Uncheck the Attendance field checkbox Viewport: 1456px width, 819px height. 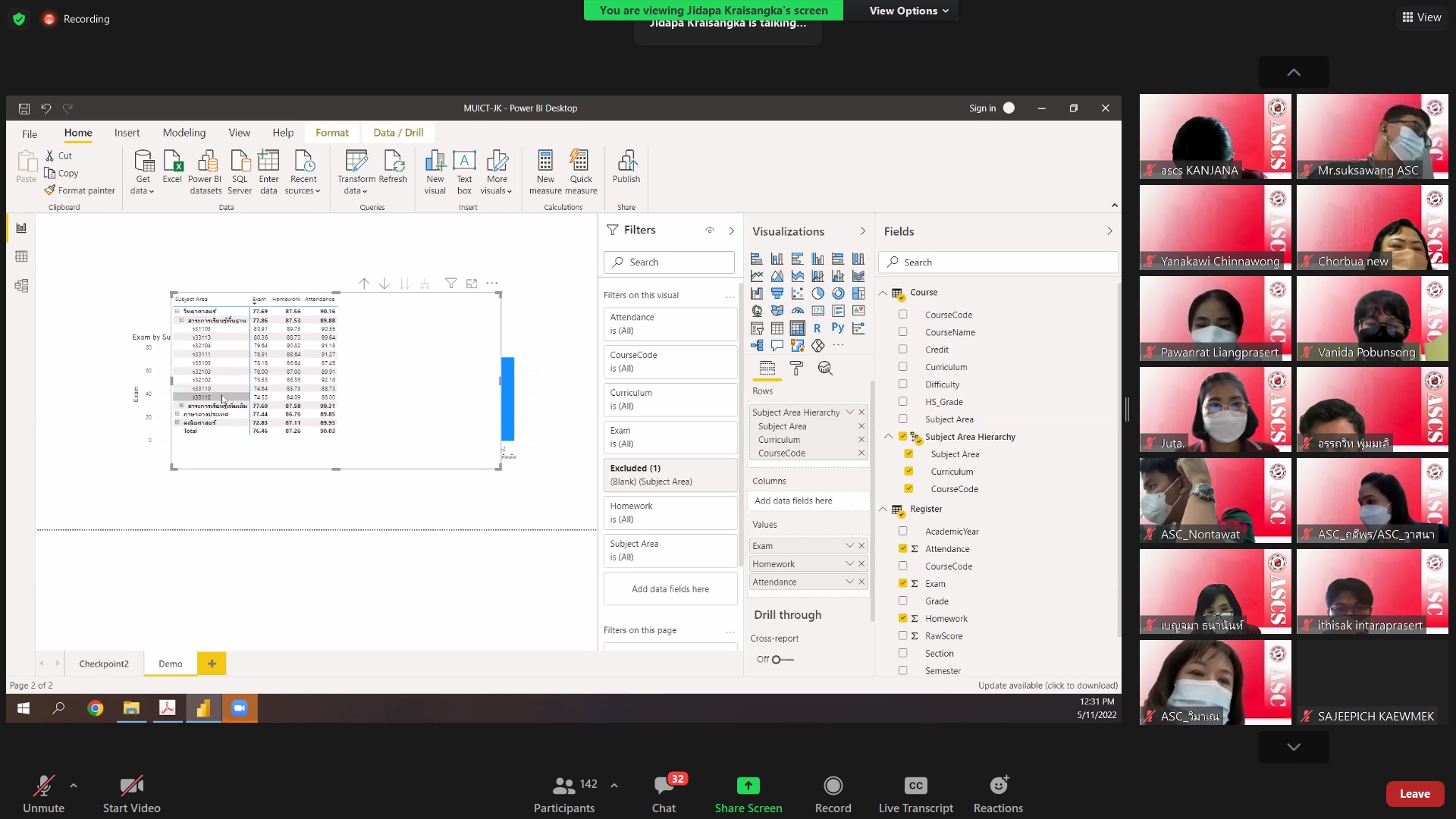coord(902,548)
